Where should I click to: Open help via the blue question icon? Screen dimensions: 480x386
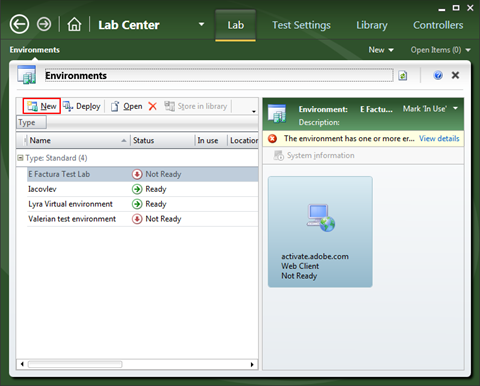click(438, 75)
